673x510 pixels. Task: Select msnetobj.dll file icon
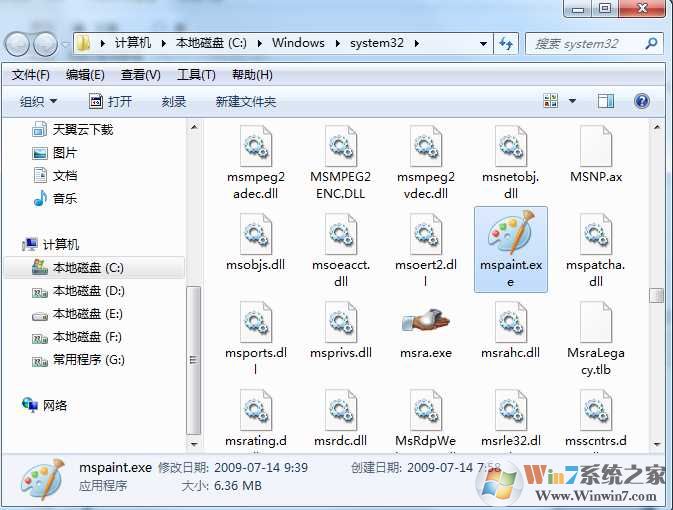pos(510,146)
